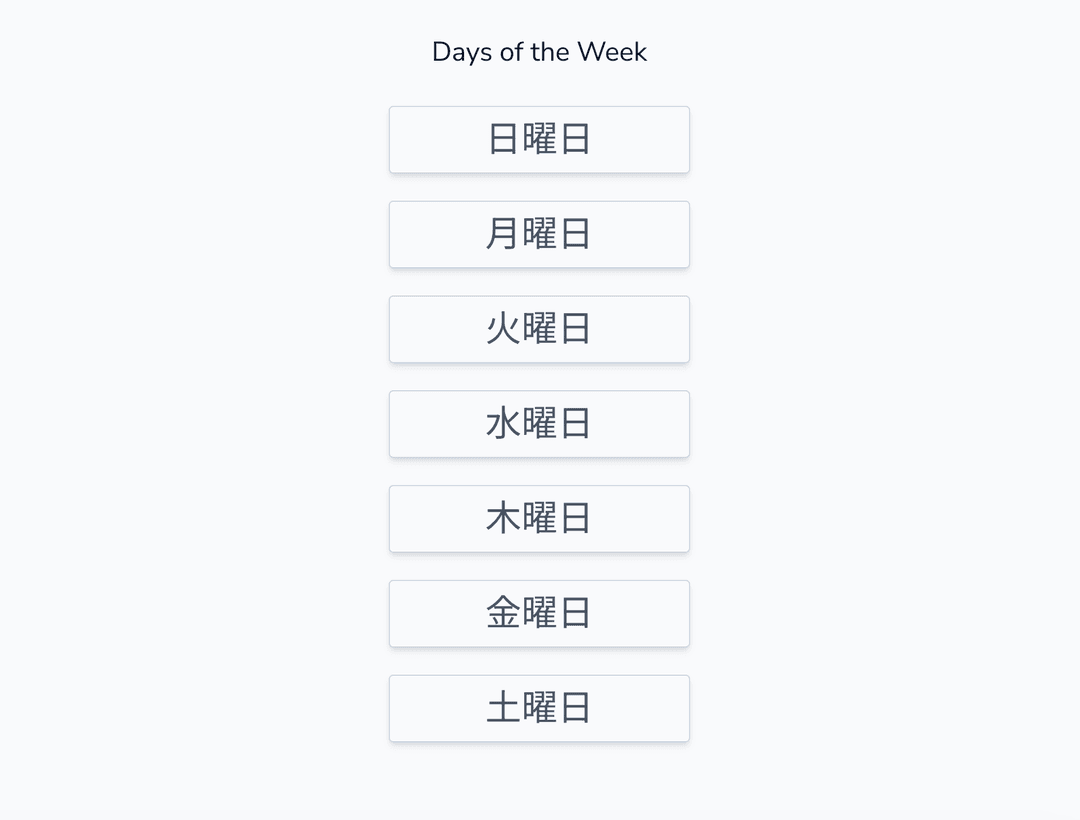
Task: Select the last day button in the list
Action: (539, 708)
